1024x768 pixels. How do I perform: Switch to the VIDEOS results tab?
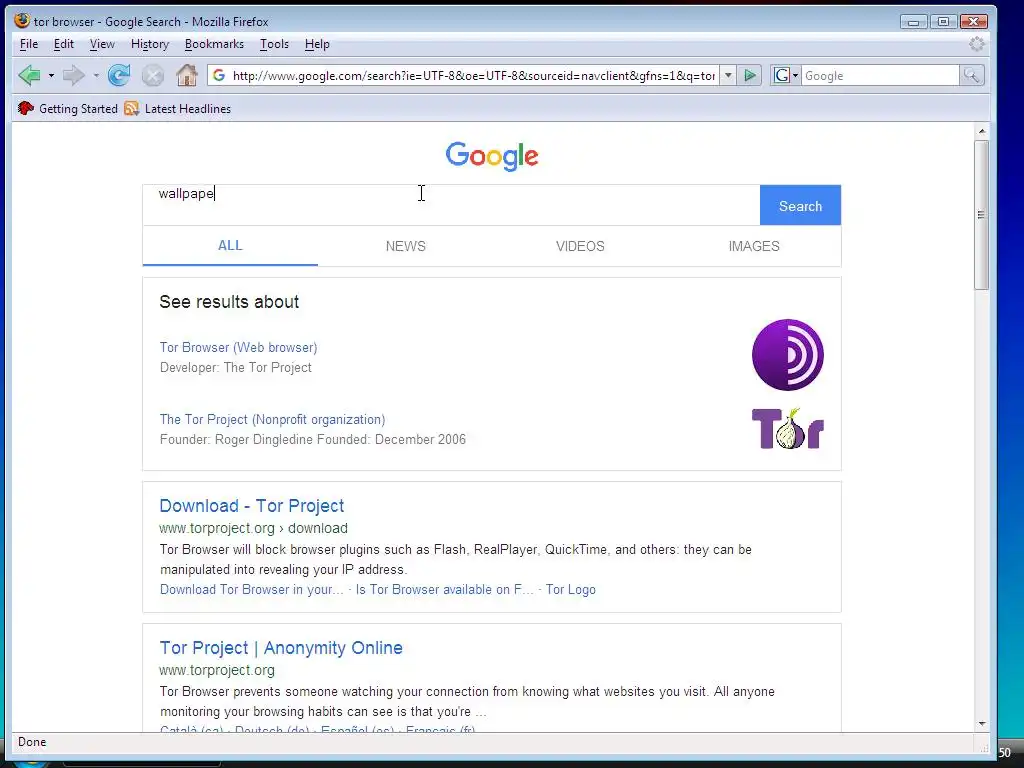(x=580, y=246)
